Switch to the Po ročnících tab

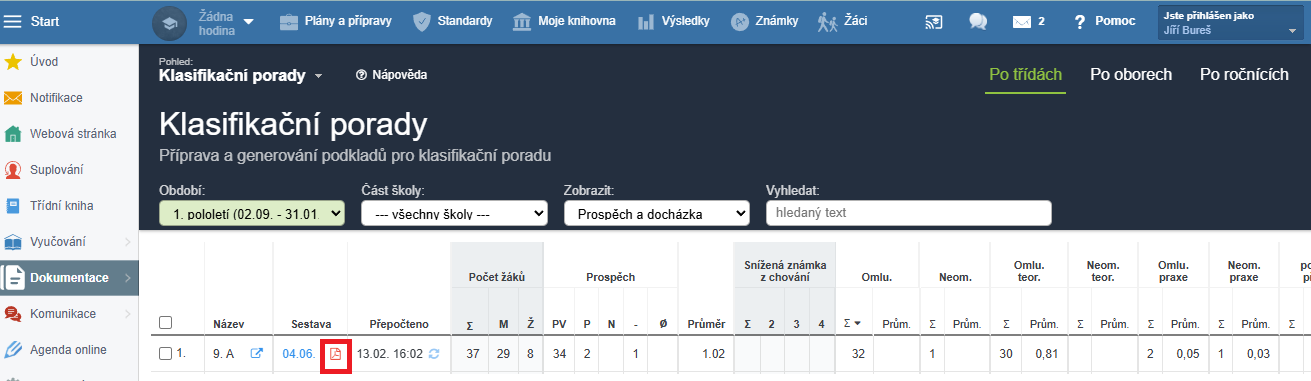[x=1244, y=75]
